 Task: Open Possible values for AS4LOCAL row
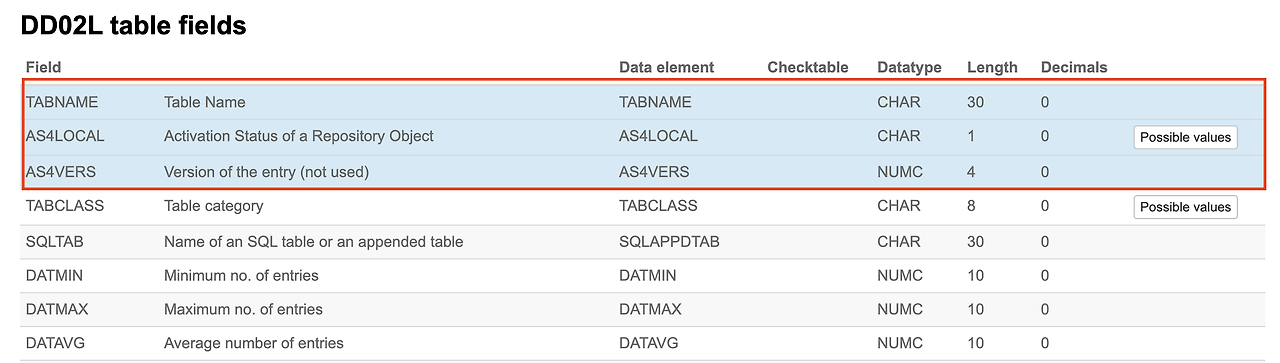tap(1185, 137)
